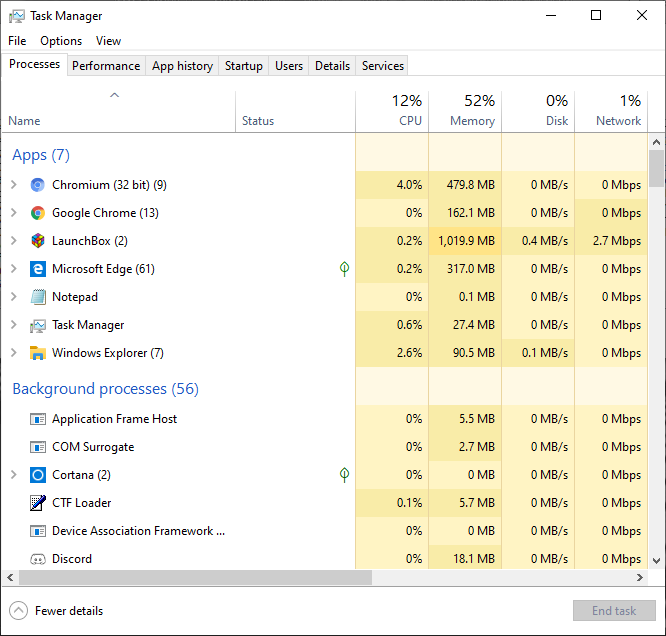Click the Fewer details link
666x636 pixels.
coord(69,611)
